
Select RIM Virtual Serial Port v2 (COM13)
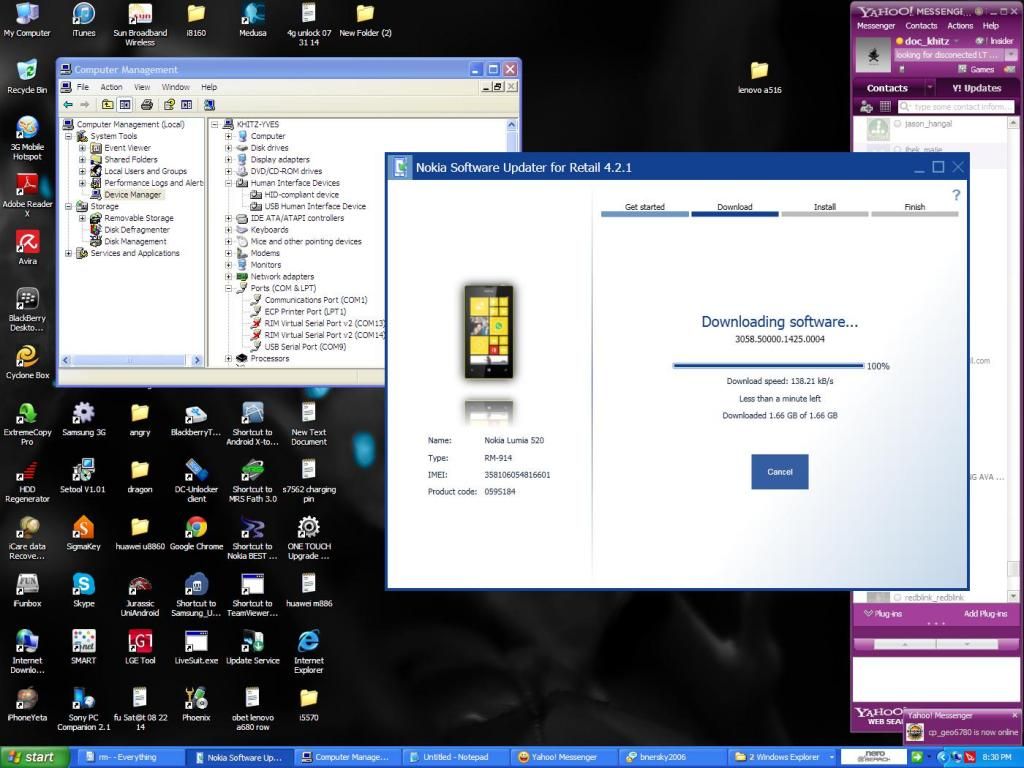324,323
